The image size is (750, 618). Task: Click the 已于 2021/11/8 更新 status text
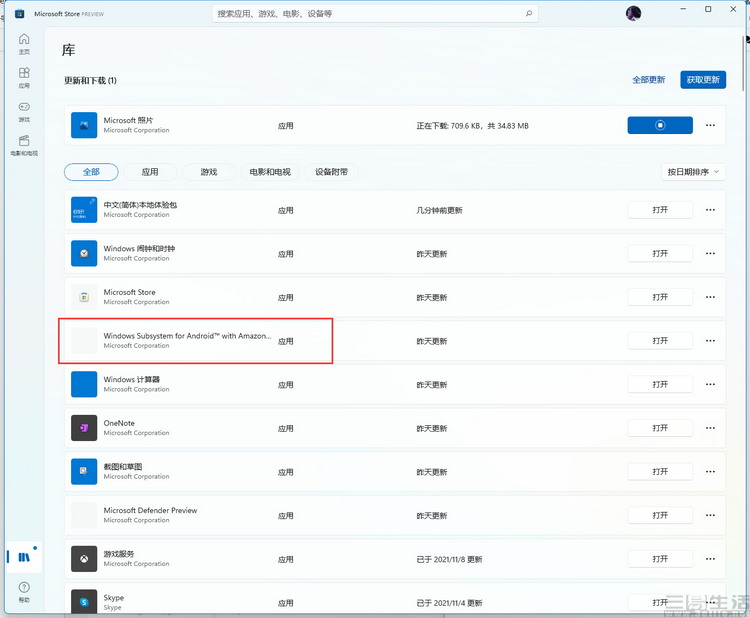click(x=449, y=559)
